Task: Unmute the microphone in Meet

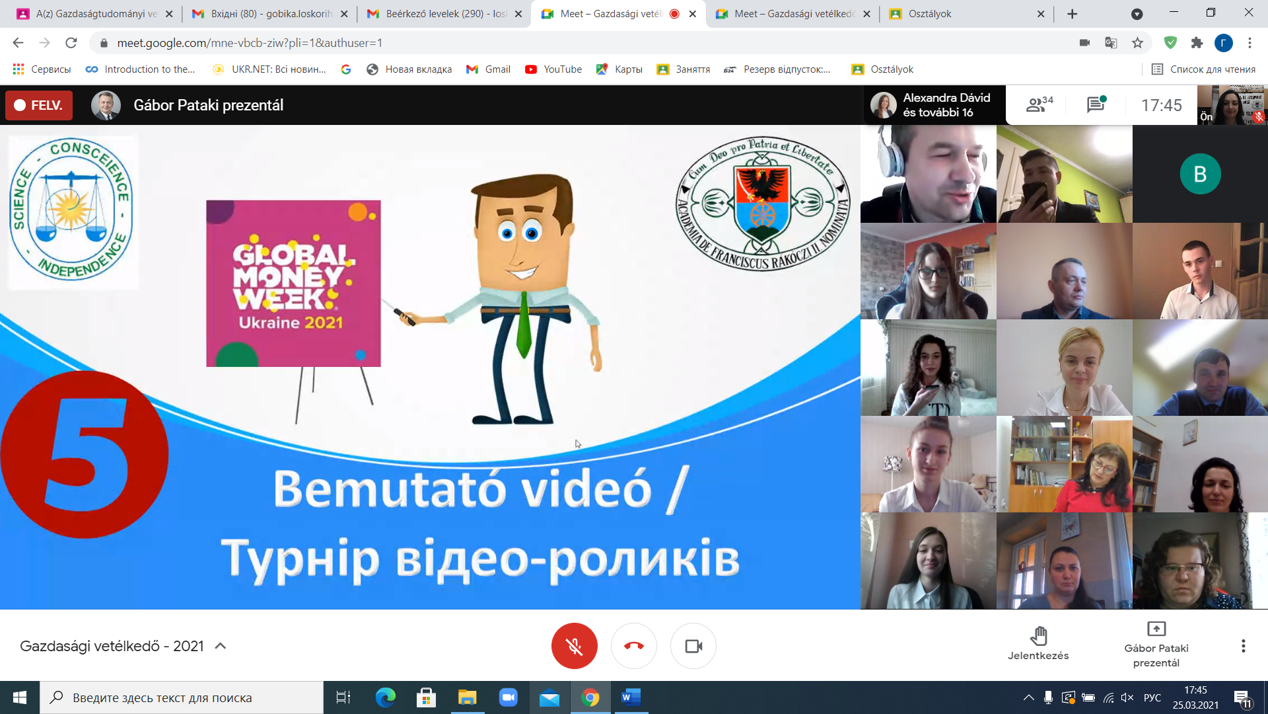Action: 574,646
